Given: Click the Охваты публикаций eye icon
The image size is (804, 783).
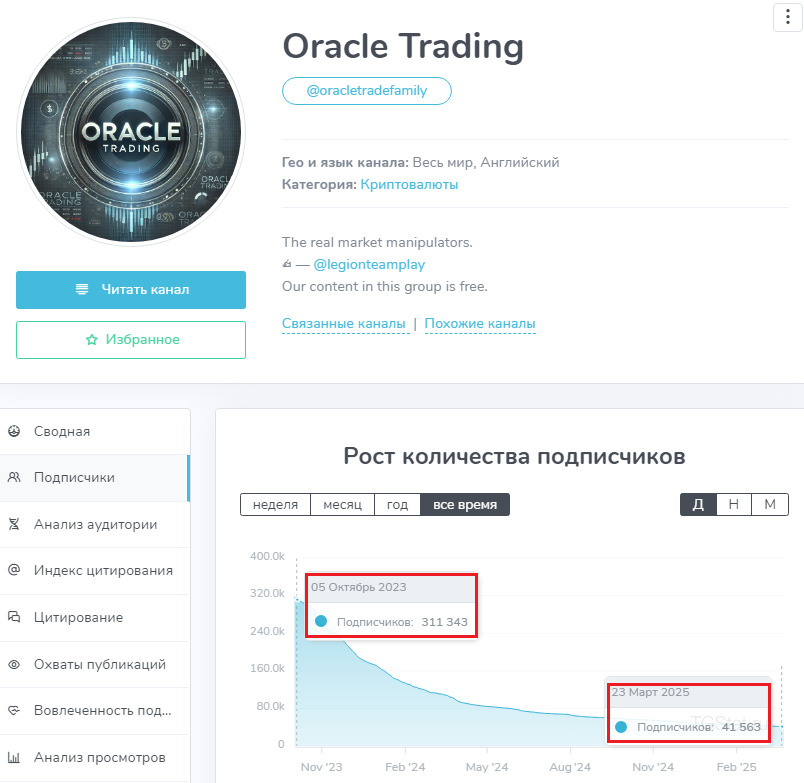Looking at the screenshot, I should coord(14,664).
